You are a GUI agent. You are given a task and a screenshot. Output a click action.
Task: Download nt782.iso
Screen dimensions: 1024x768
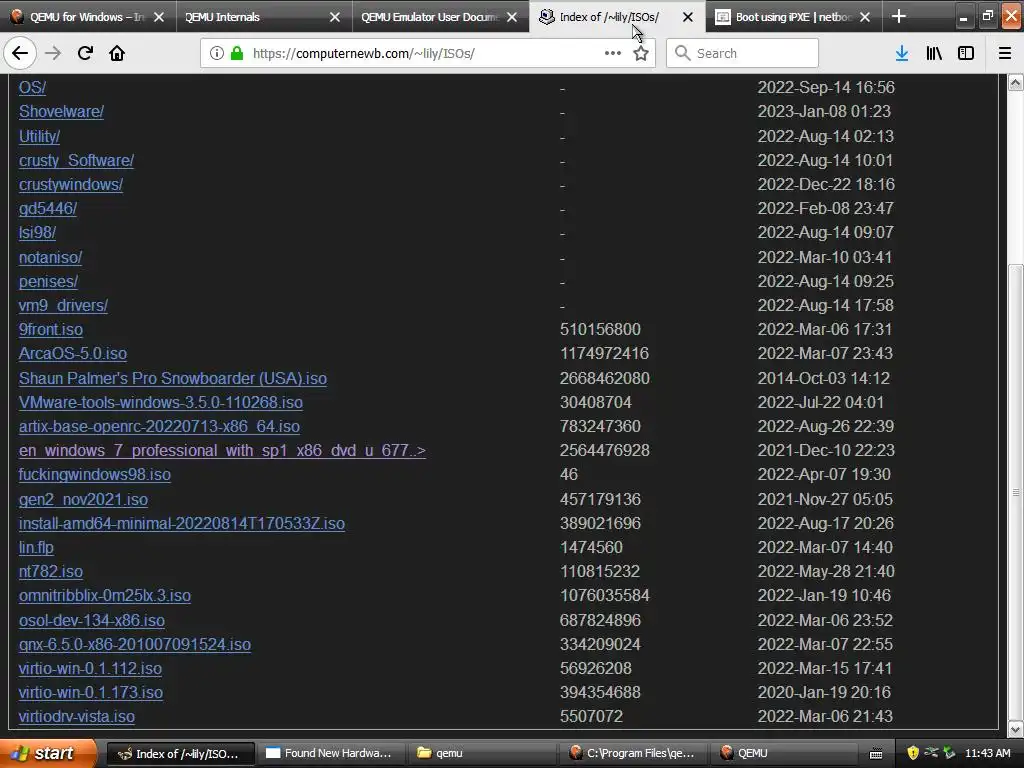[51, 572]
